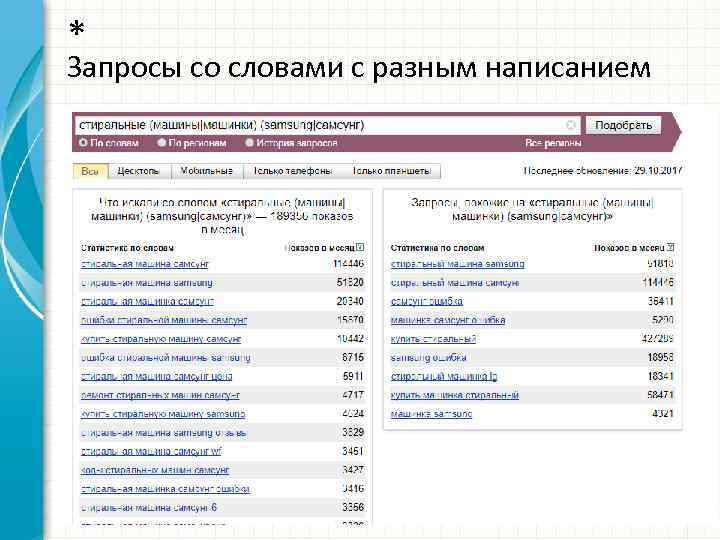Select the 'По регионам' radio option
This screenshot has width=720, height=540.
coord(161,143)
